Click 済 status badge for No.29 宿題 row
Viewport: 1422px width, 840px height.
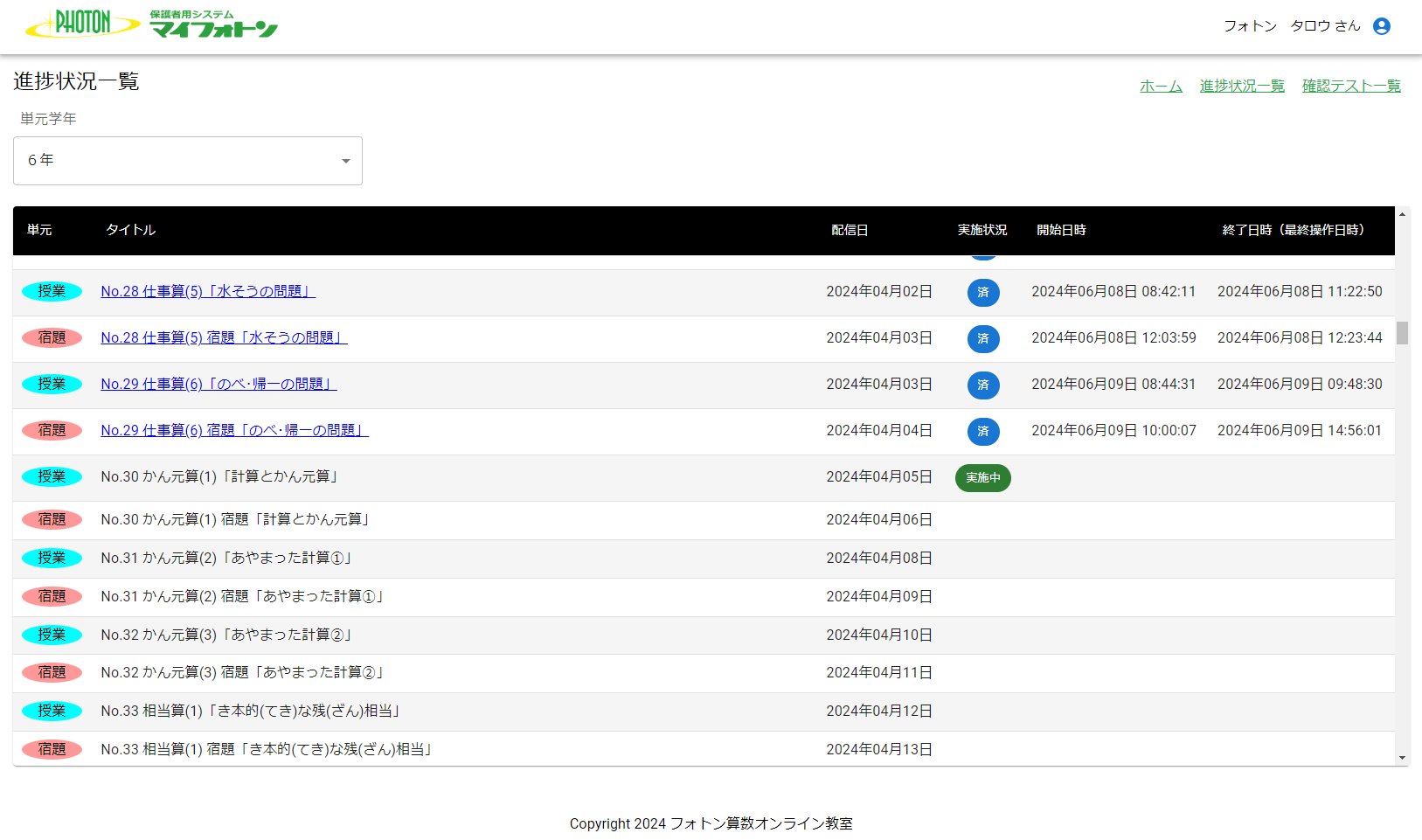tap(983, 432)
